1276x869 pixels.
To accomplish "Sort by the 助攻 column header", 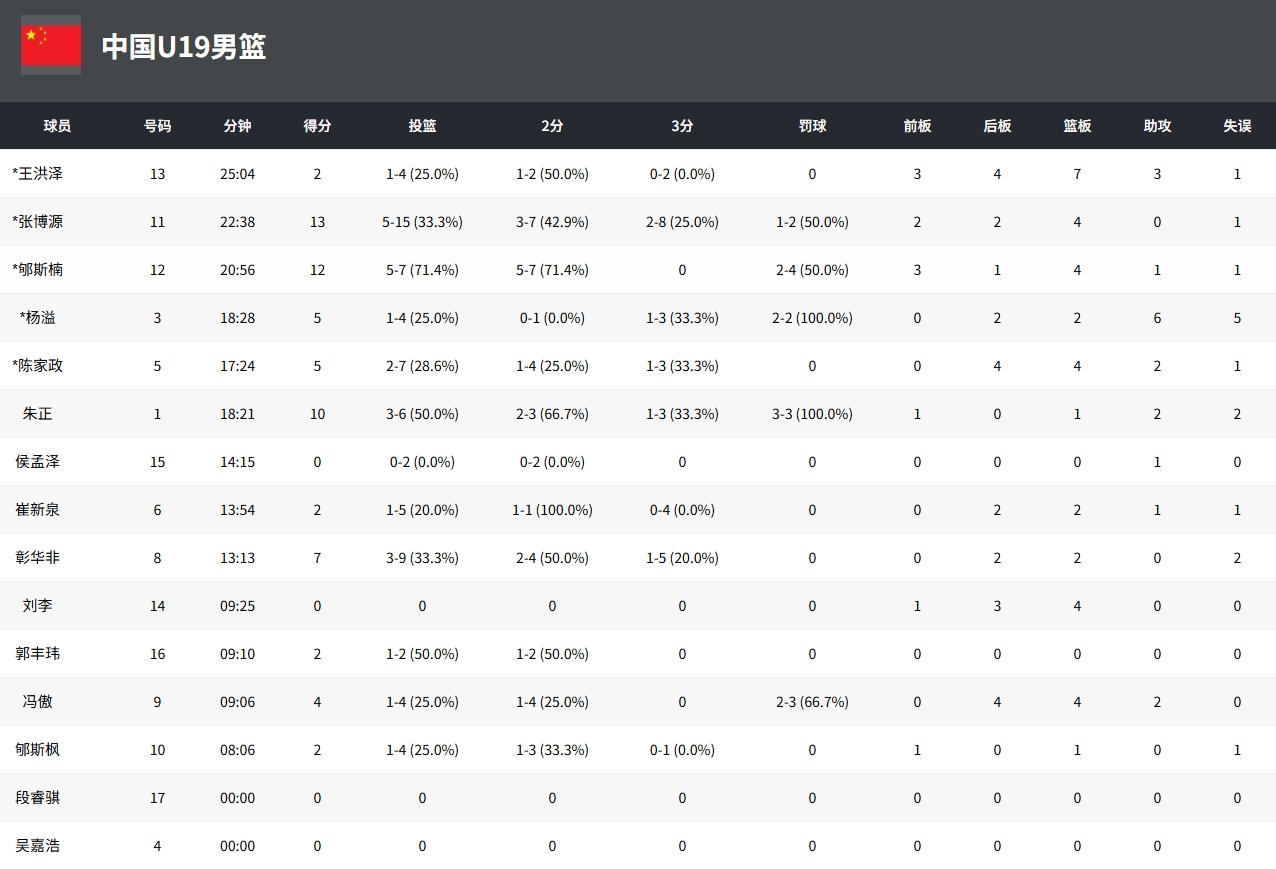I will coord(1157,126).
